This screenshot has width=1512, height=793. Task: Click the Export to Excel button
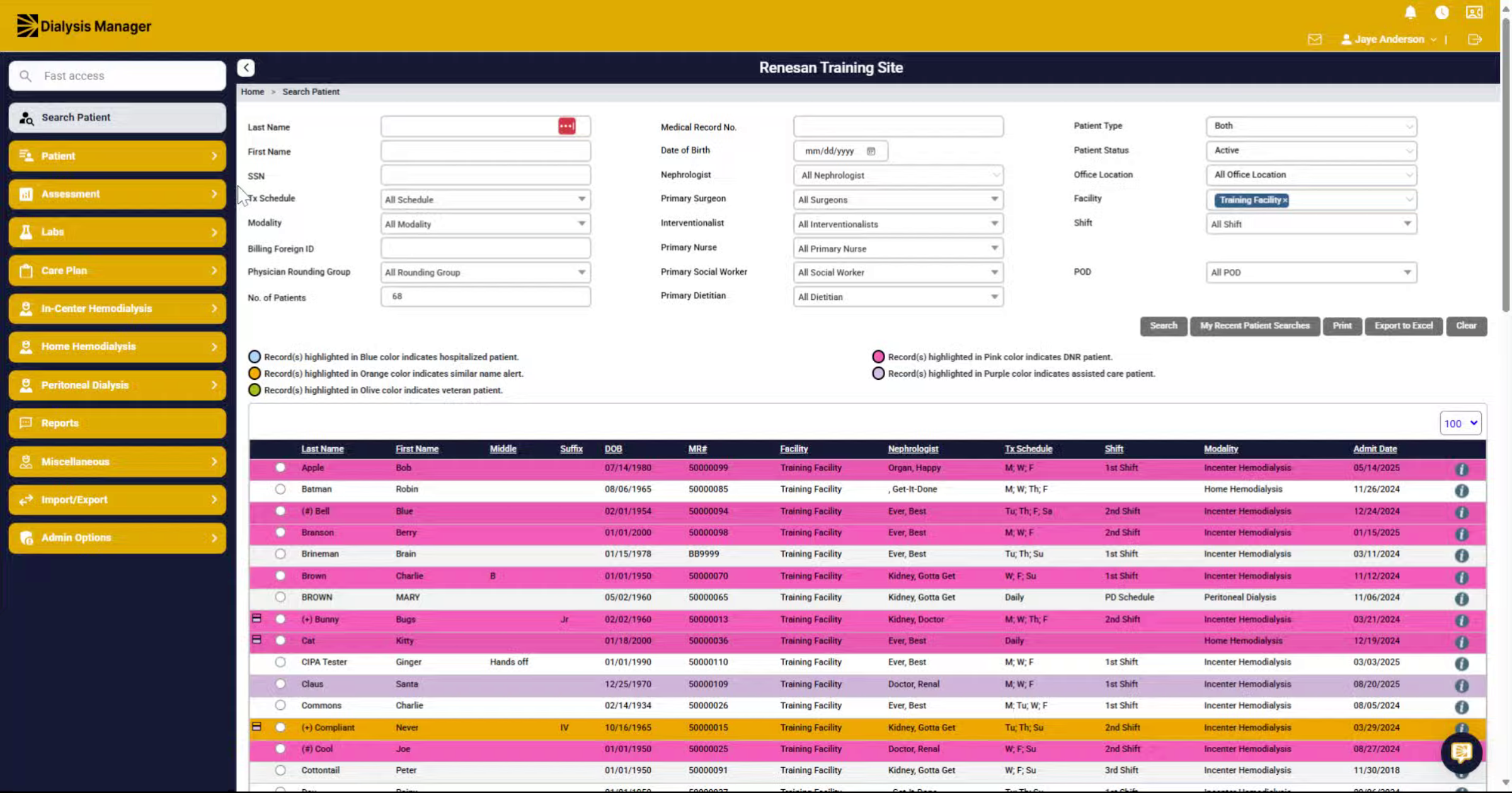pyautogui.click(x=1404, y=326)
